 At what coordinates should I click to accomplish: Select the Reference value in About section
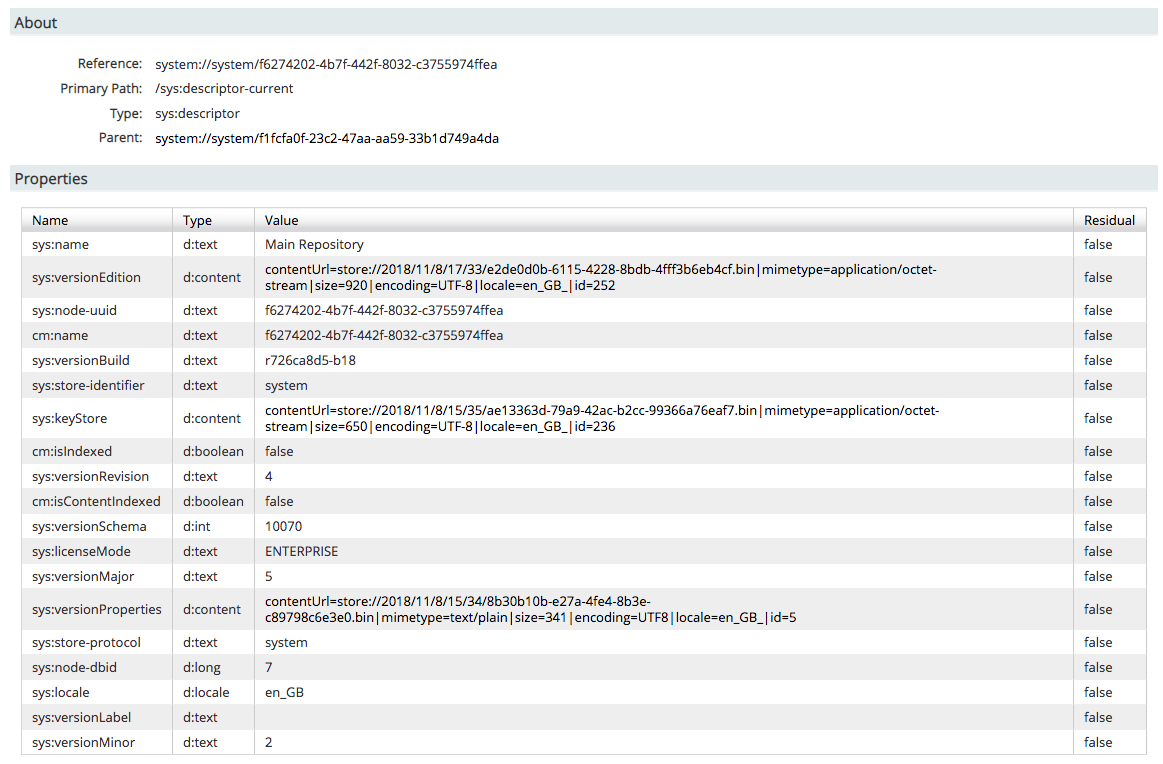326,65
